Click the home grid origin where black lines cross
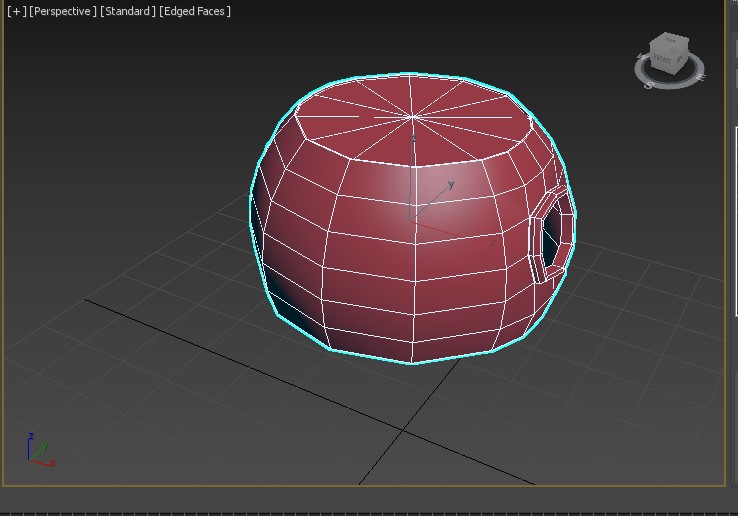This screenshot has height=516, width=738. 402,431
